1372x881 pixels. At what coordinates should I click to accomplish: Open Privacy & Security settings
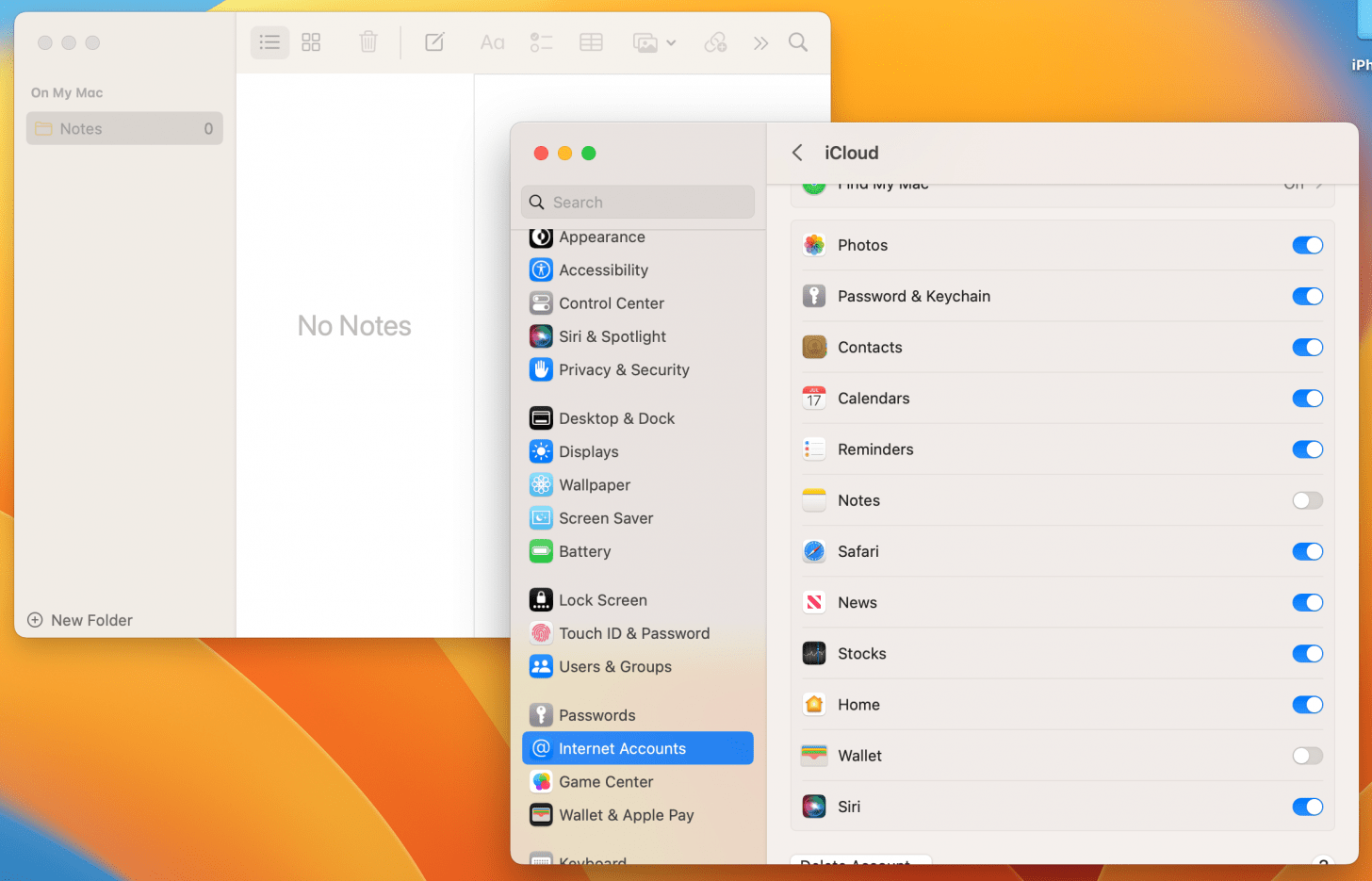(623, 369)
